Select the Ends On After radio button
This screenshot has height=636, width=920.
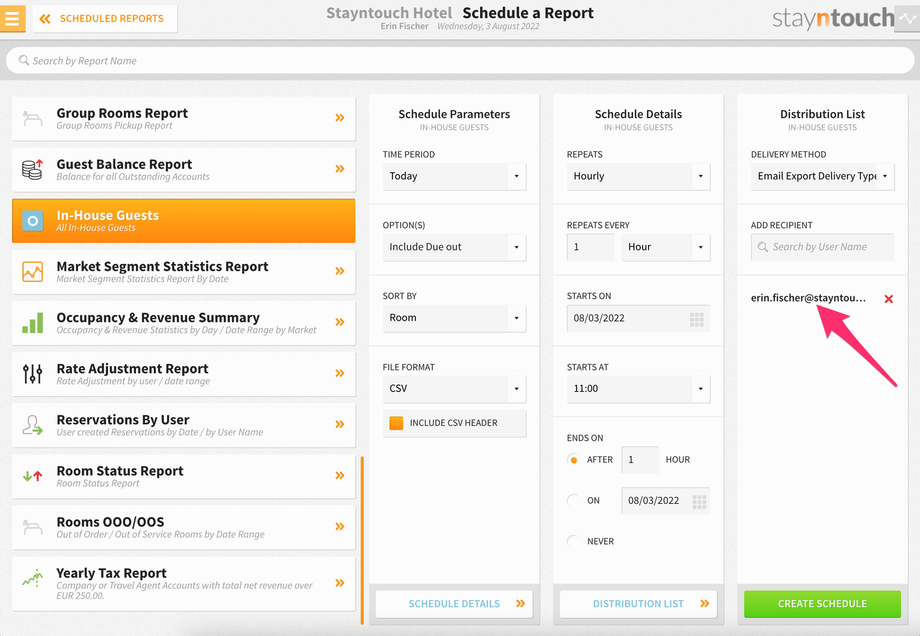point(573,460)
